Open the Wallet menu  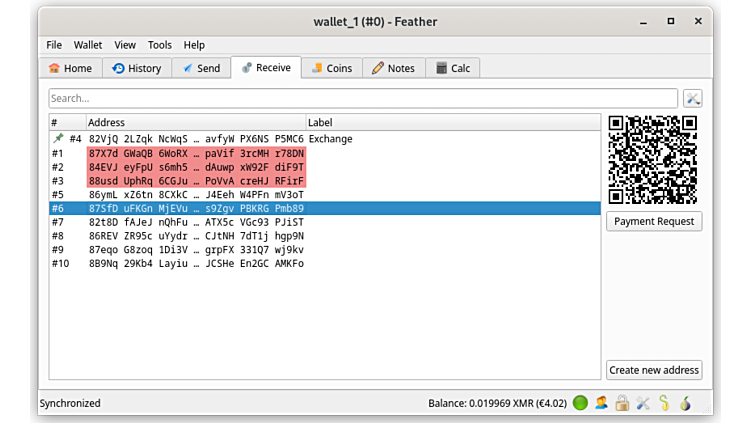(88, 45)
